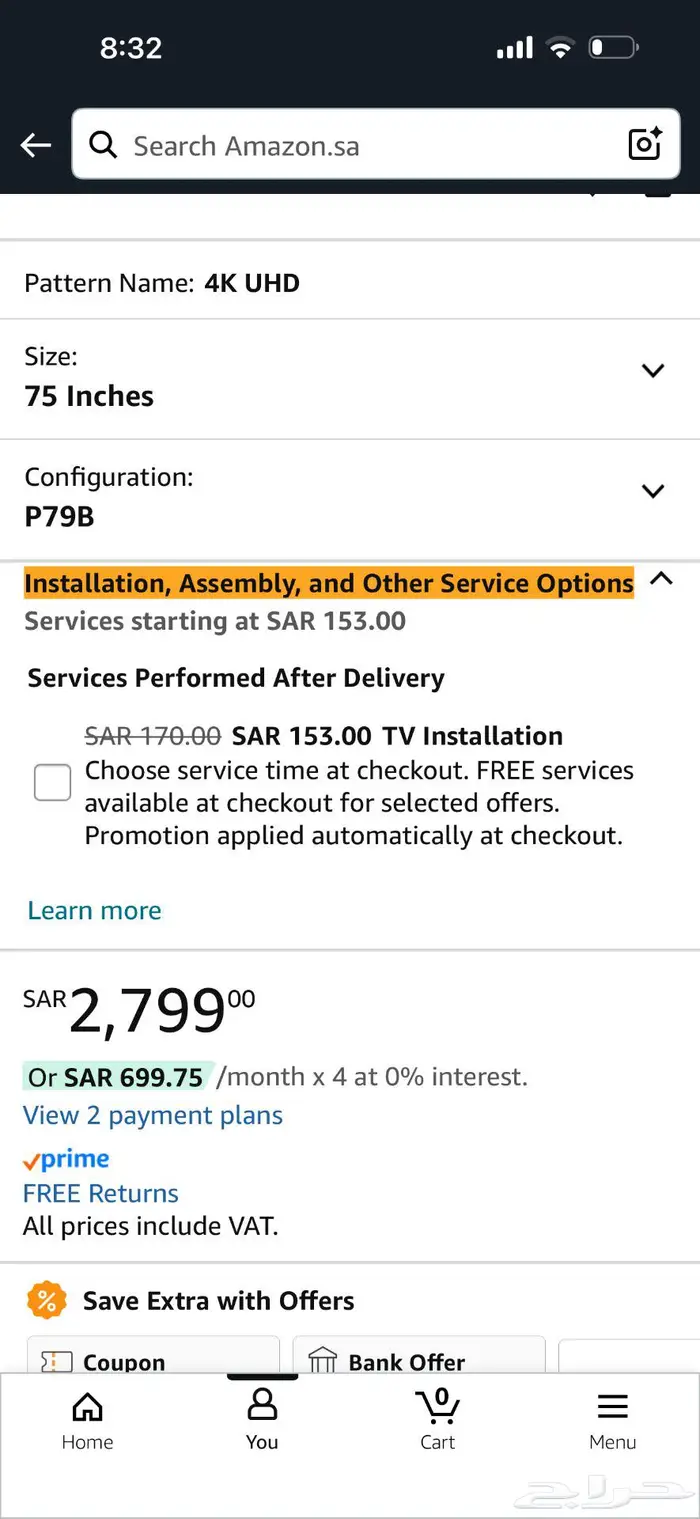Image resolution: width=700 pixels, height=1519 pixels.
Task: Expand the Size dropdown
Action: tap(653, 371)
